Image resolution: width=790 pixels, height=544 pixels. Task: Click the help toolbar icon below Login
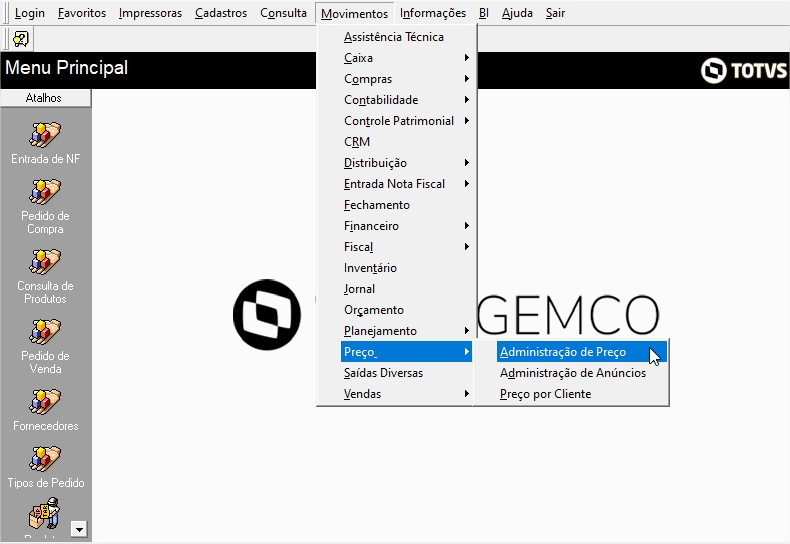pos(21,39)
